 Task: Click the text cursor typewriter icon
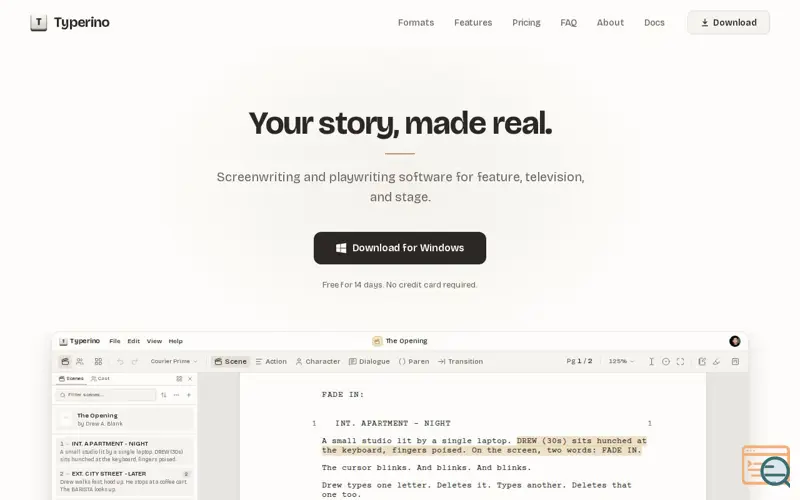click(x=652, y=361)
